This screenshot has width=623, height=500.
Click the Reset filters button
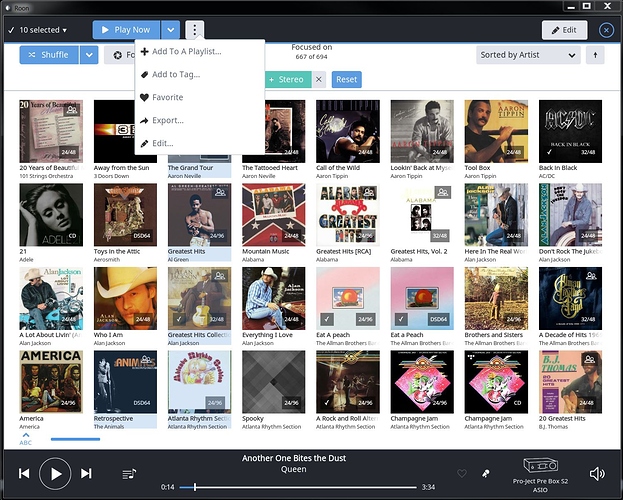coord(346,79)
